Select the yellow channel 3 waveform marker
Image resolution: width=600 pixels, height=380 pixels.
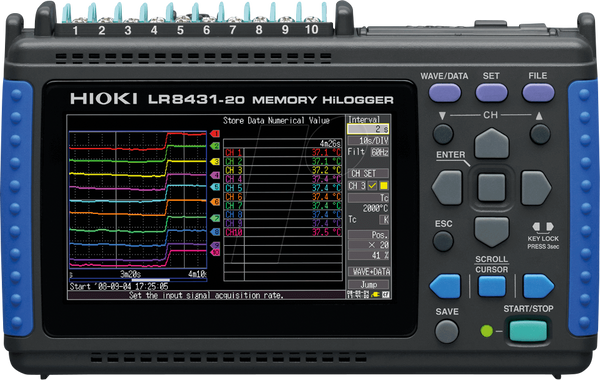[x=215, y=161]
